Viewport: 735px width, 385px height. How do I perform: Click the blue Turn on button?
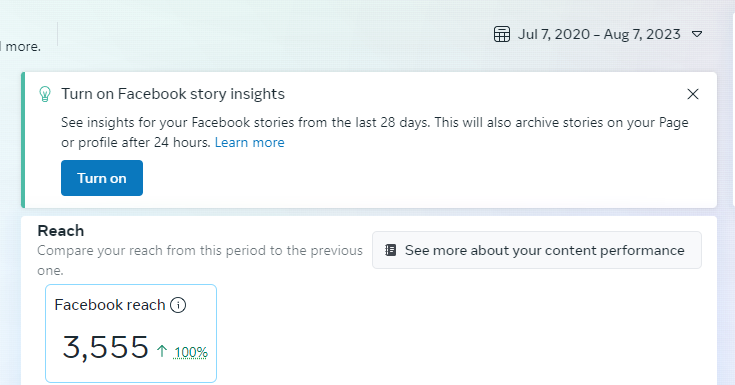[102, 178]
